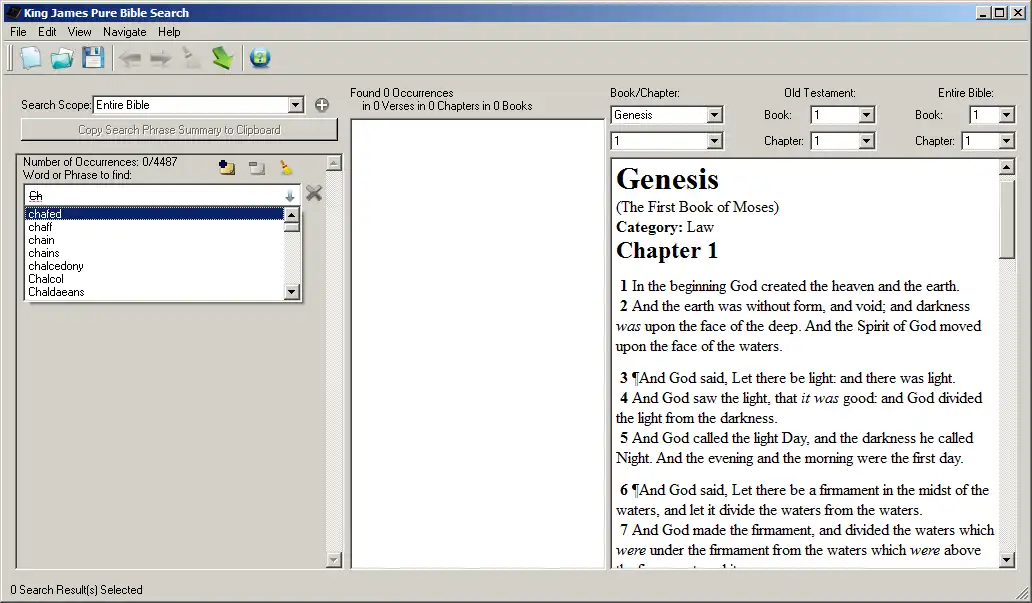Screen dimensions: 1032x603
Task: Open the File menu
Action: click(x=18, y=32)
